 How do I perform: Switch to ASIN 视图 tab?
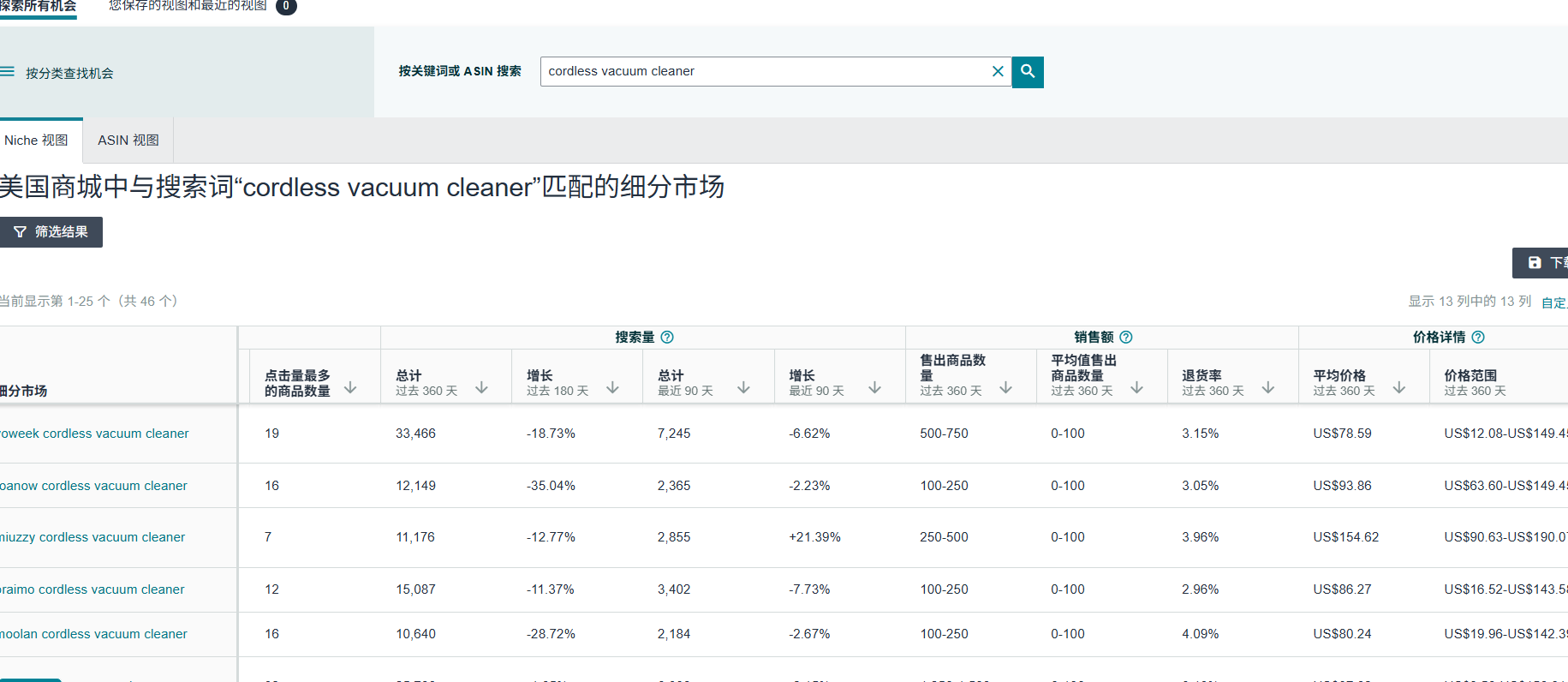pyautogui.click(x=128, y=141)
